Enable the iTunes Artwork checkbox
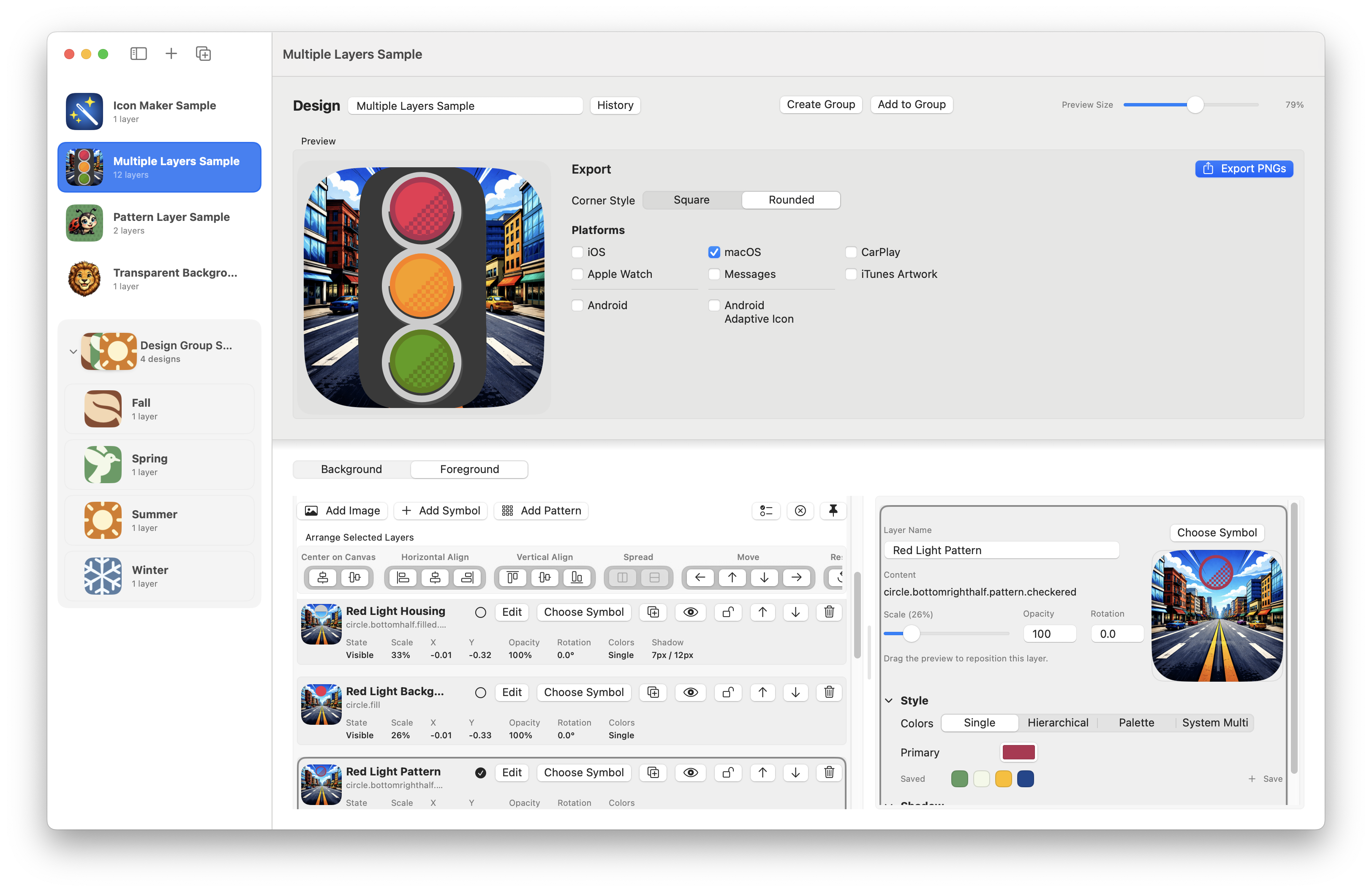Image resolution: width=1372 pixels, height=892 pixels. tap(851, 274)
